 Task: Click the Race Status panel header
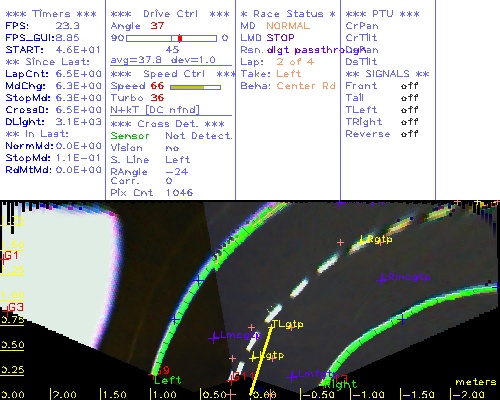(x=288, y=14)
